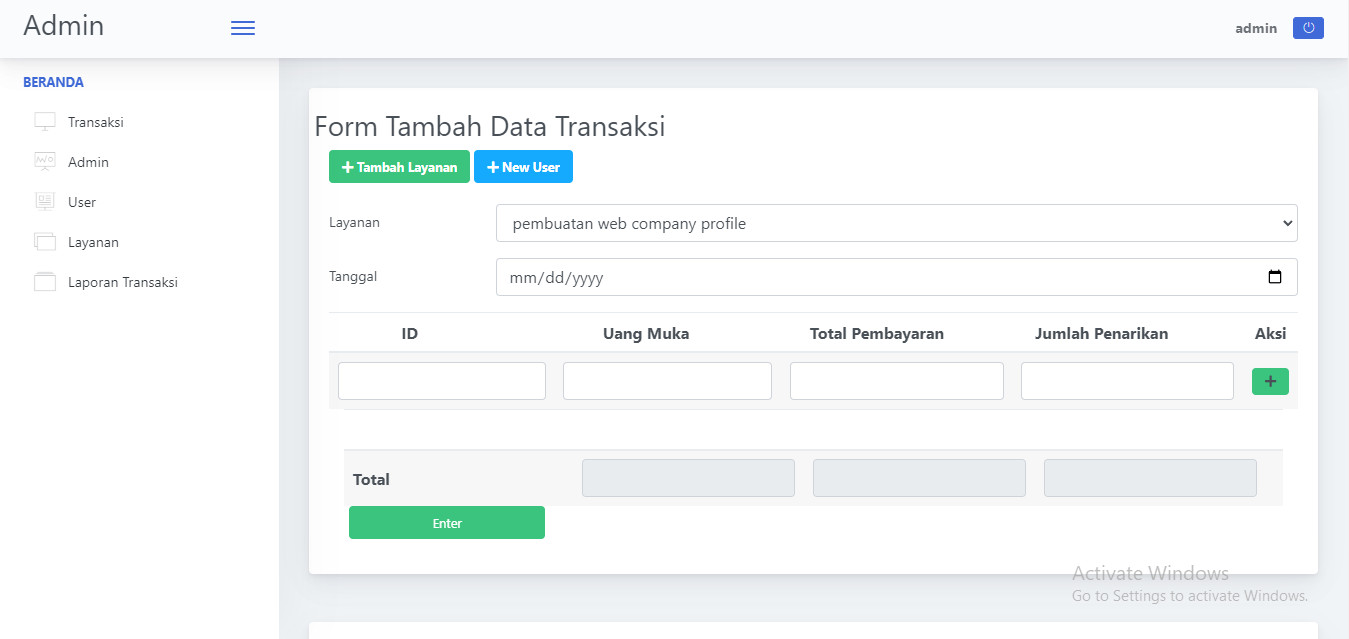
Task: Toggle the hamburger sidebar menu
Action: (x=243, y=29)
